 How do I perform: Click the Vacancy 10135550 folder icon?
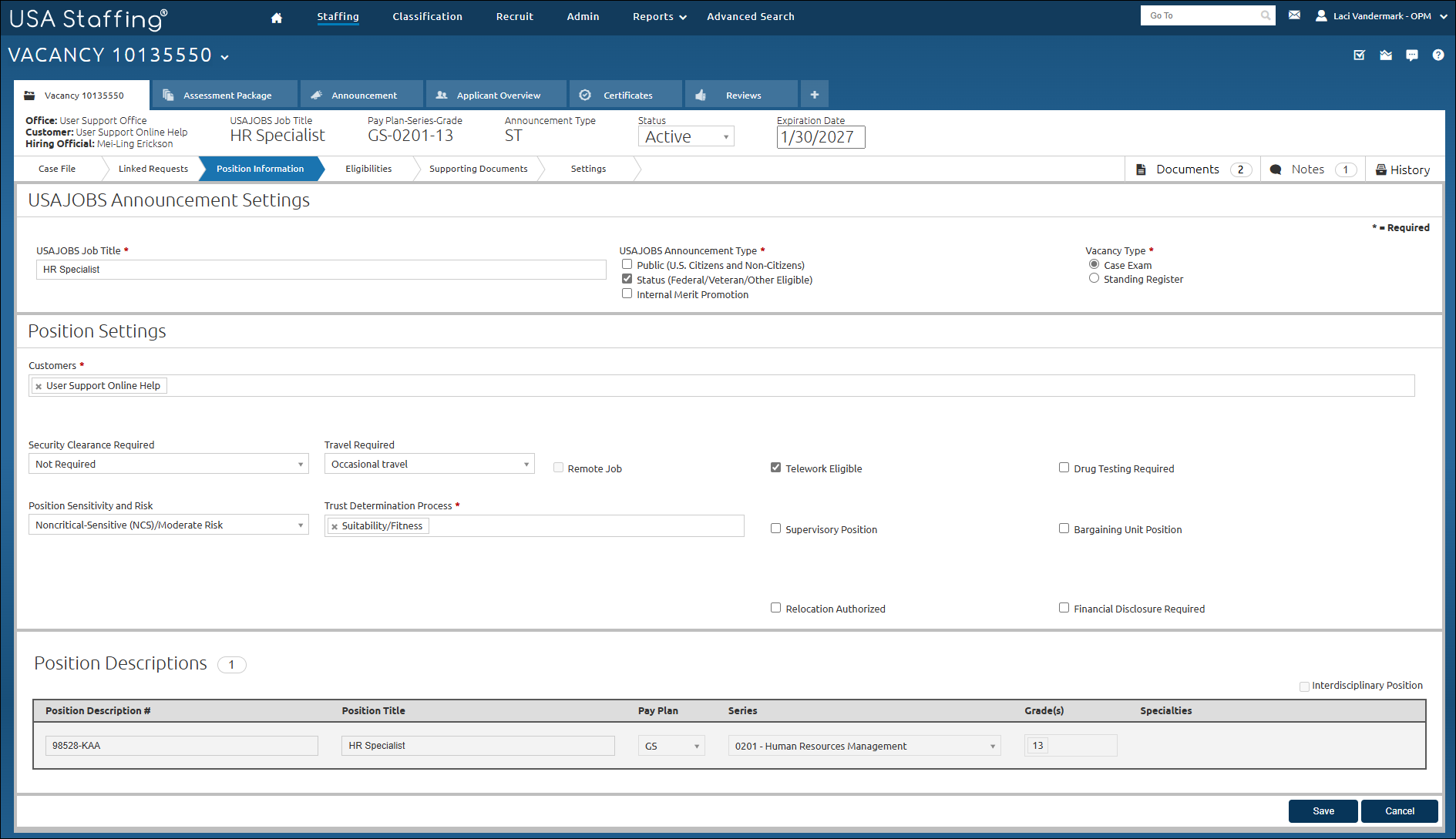coord(29,96)
